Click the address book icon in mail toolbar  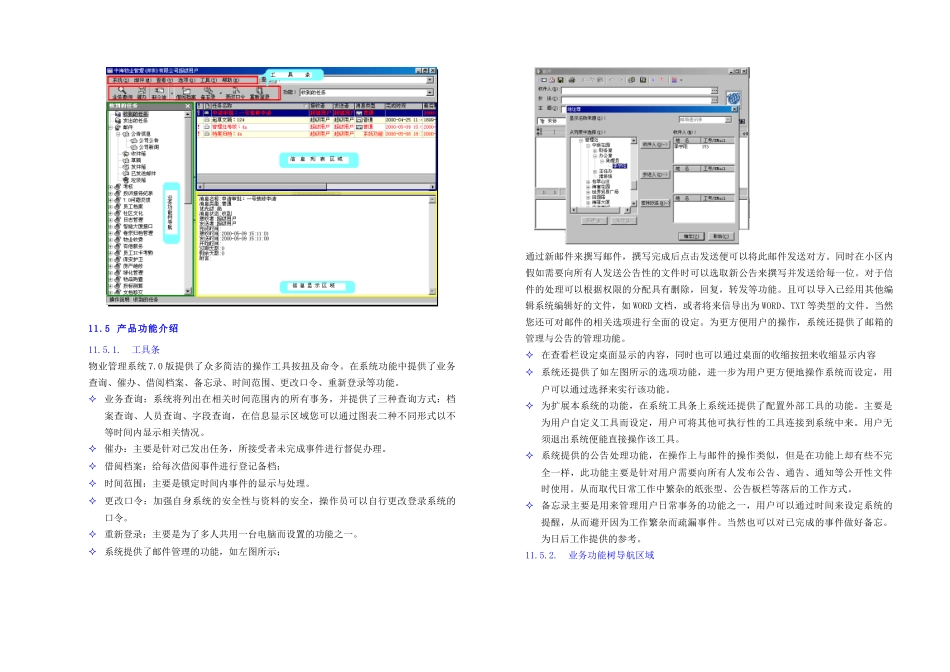coord(643,80)
